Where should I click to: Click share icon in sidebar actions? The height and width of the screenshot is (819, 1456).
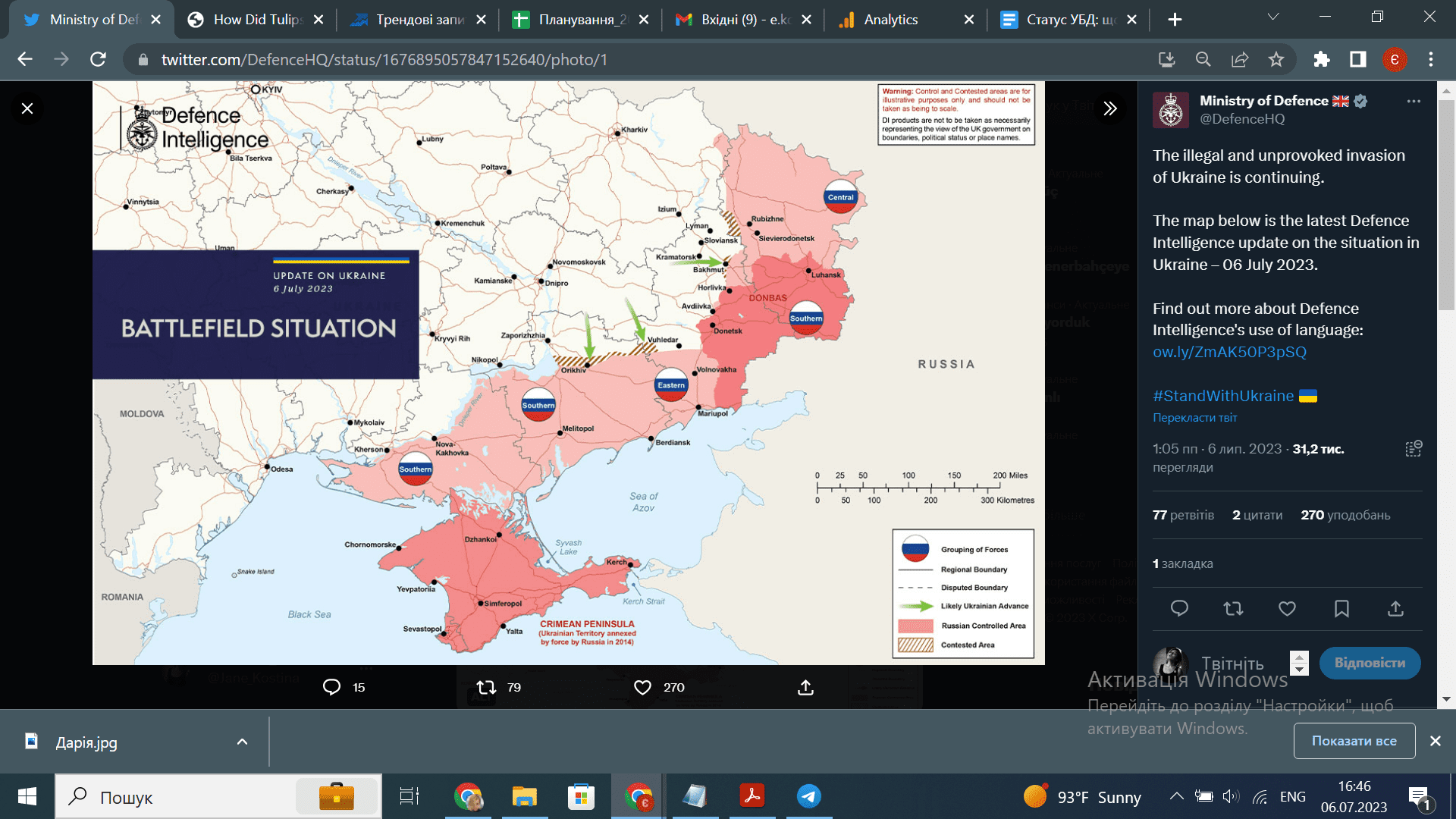click(1395, 608)
